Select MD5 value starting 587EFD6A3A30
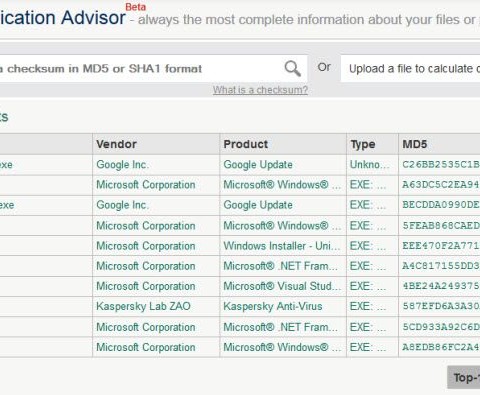The height and width of the screenshot is (395, 480). click(x=441, y=306)
